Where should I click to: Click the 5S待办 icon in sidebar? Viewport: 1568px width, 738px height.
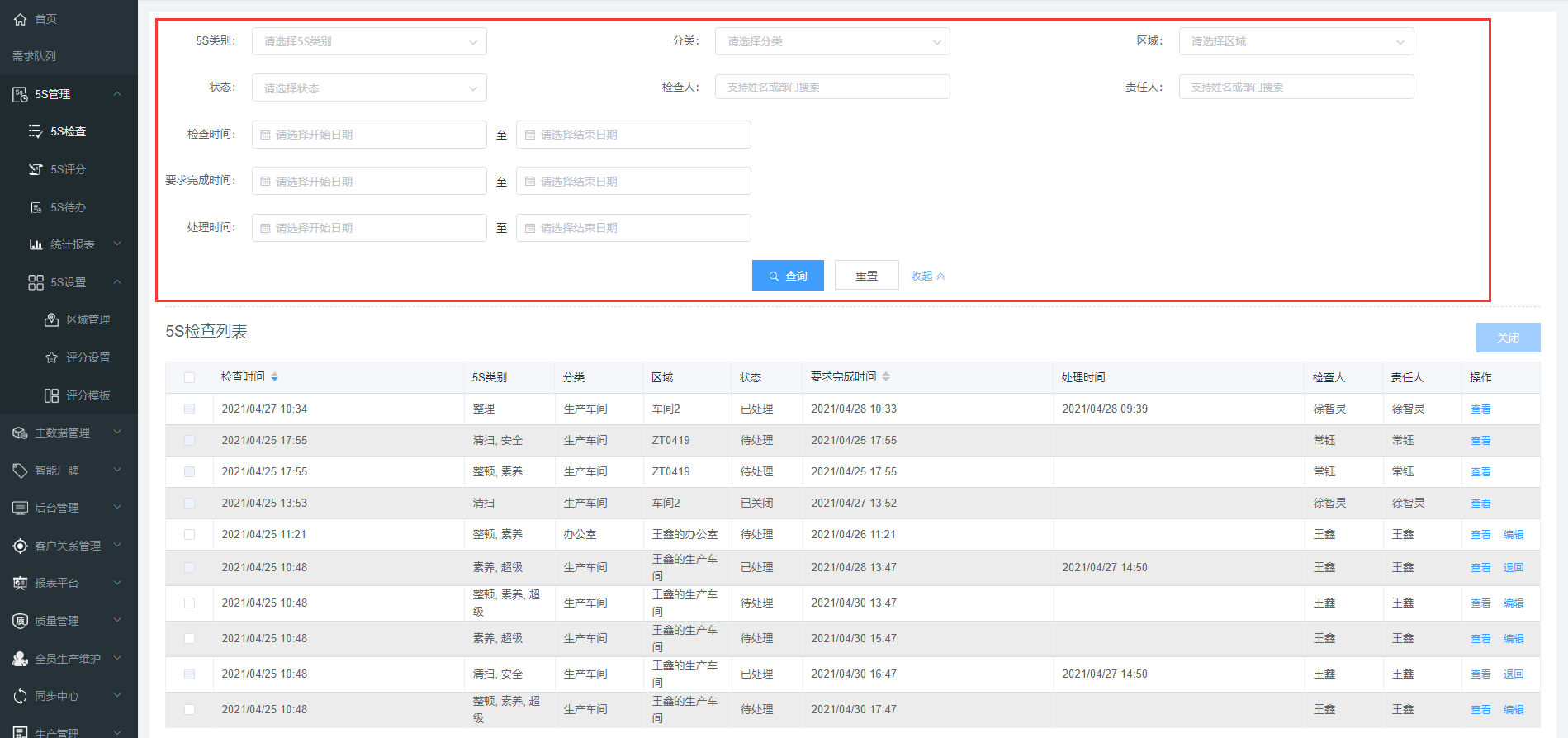[x=36, y=207]
